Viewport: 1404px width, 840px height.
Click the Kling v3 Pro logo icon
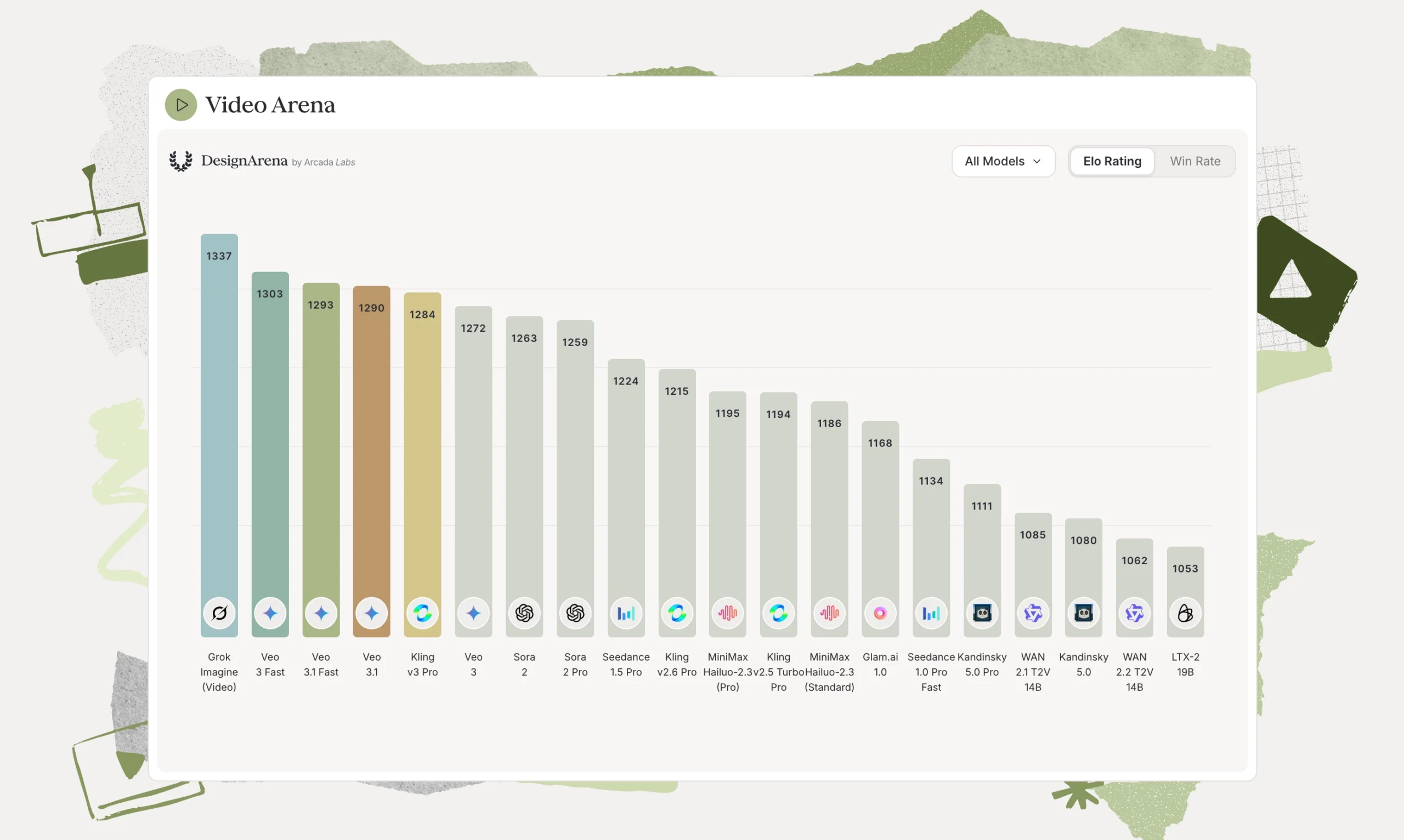point(422,613)
